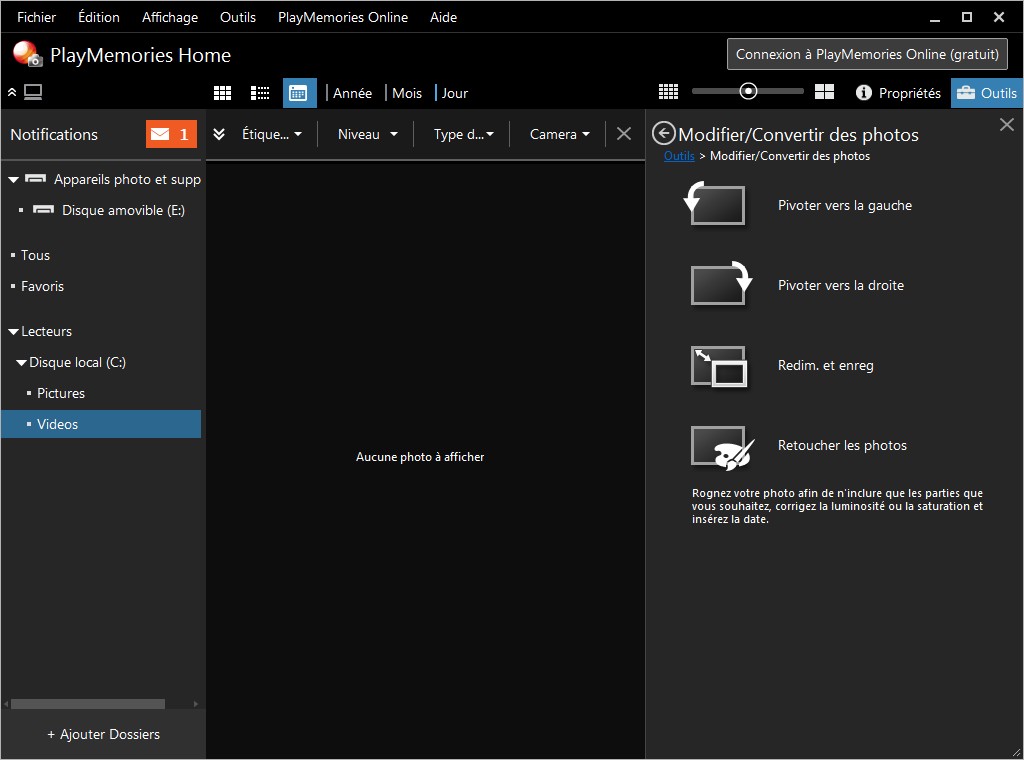Open the Aide menu
The width and height of the screenshot is (1024, 760).
click(x=443, y=17)
